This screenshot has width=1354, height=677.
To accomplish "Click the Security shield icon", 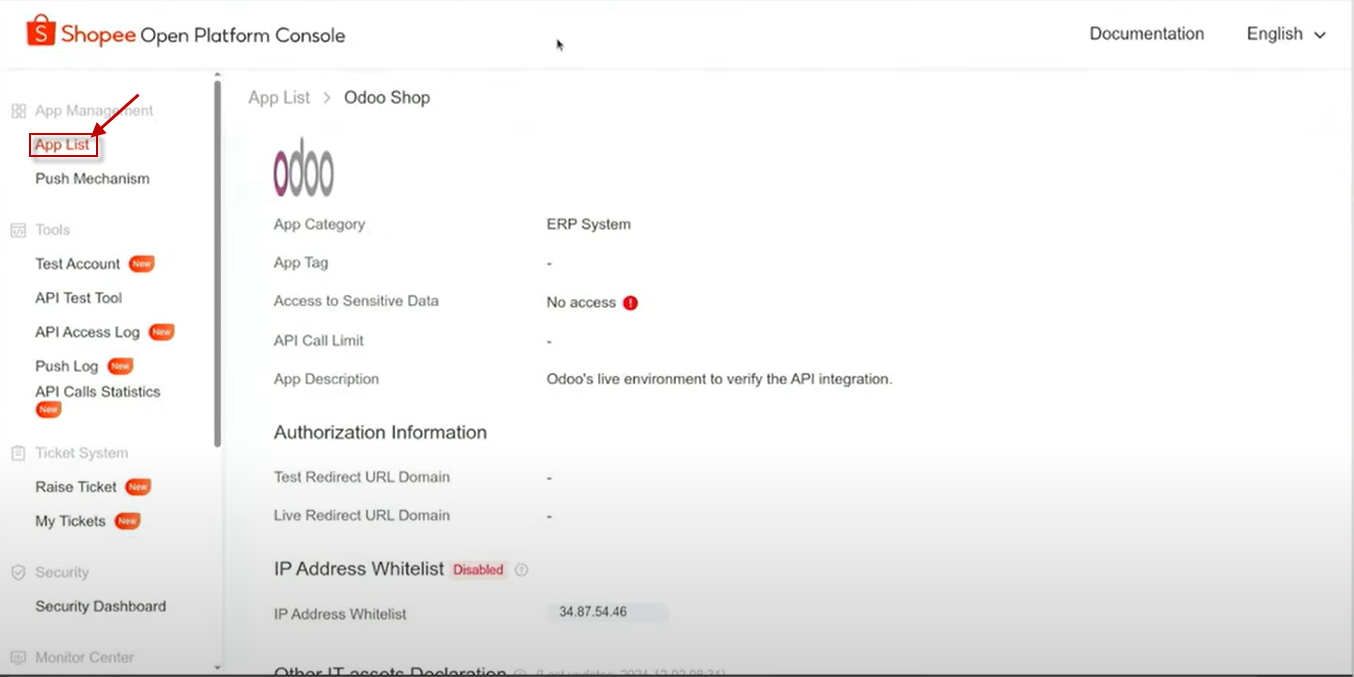I will pos(18,573).
